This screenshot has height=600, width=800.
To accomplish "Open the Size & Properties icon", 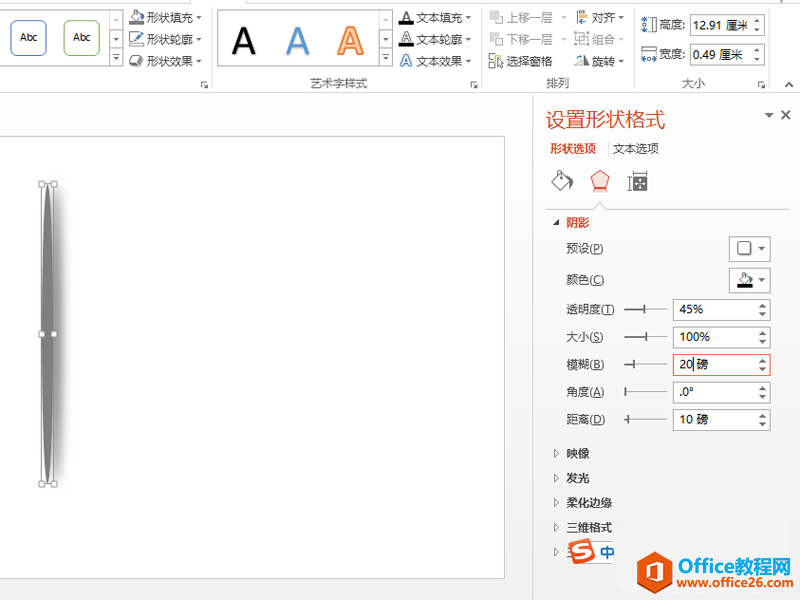I will 637,181.
